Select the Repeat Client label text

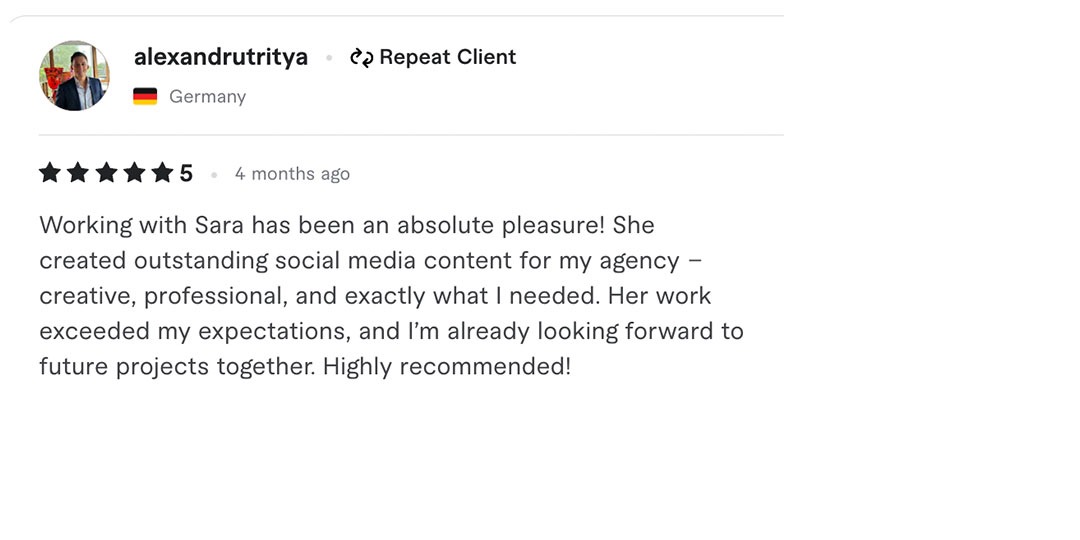coord(448,57)
